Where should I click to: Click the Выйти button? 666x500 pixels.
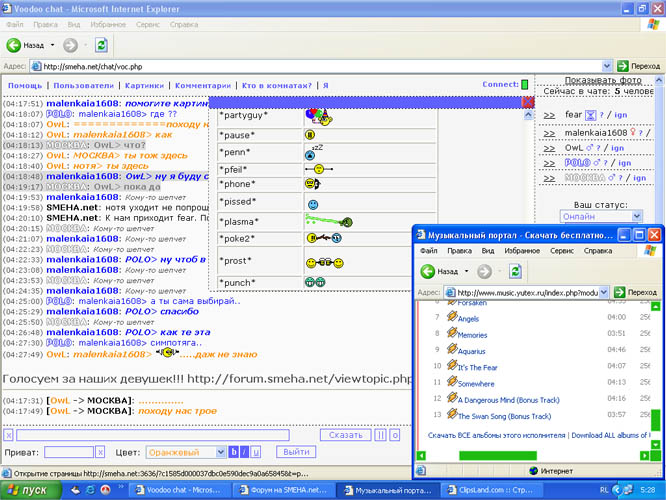pyautogui.click(x=296, y=452)
